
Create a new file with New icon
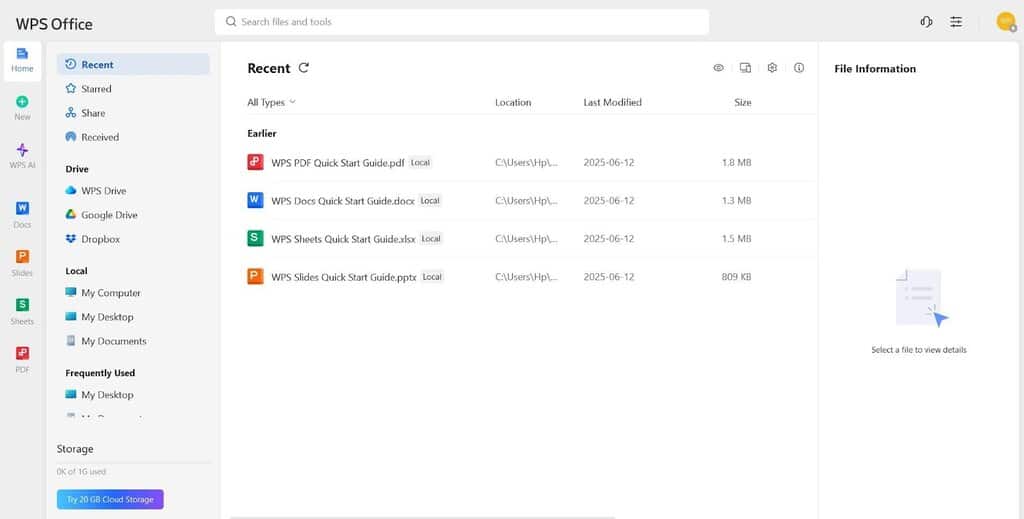pos(22,108)
